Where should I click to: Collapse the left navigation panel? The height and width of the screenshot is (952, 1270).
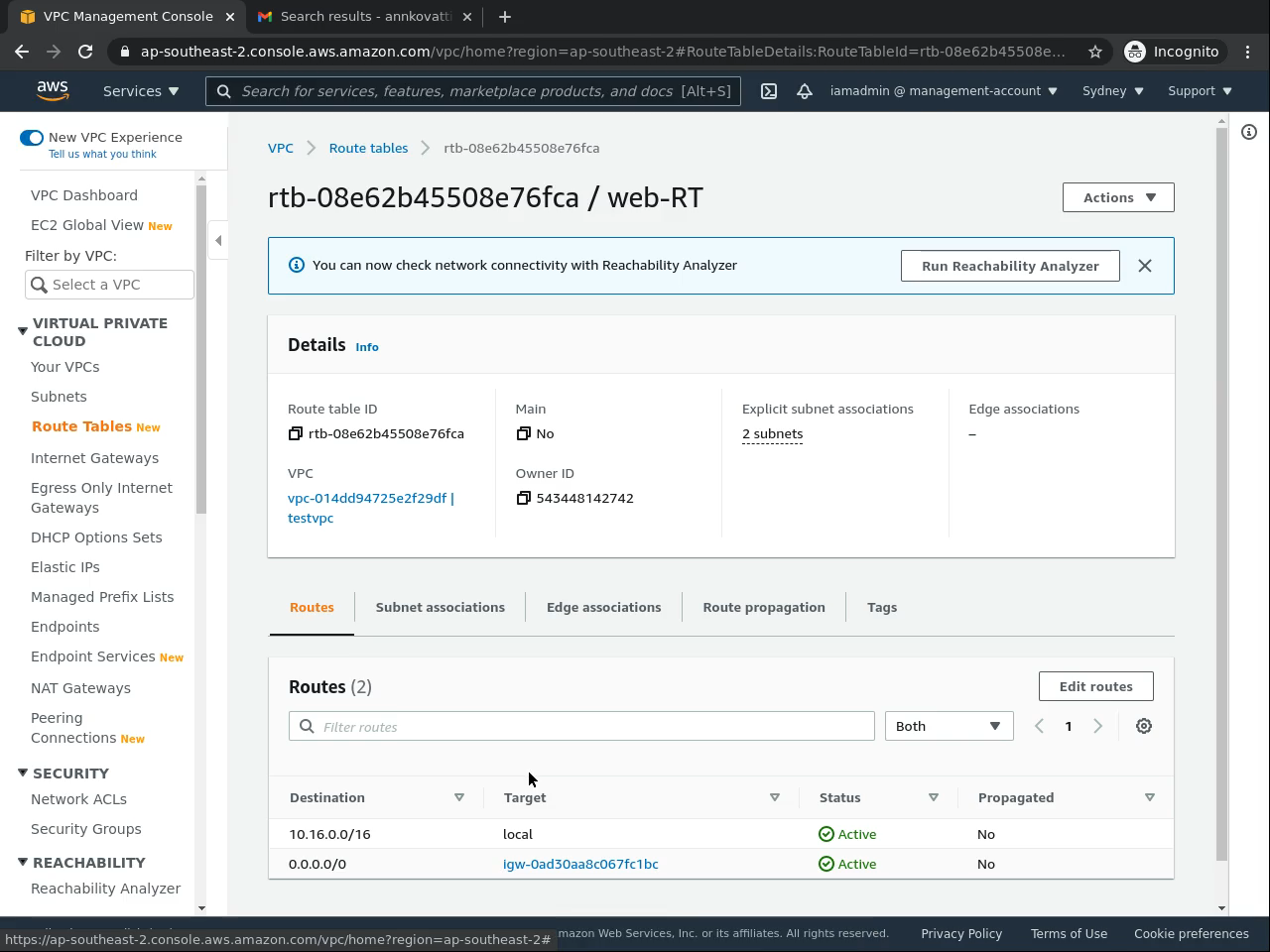click(218, 240)
